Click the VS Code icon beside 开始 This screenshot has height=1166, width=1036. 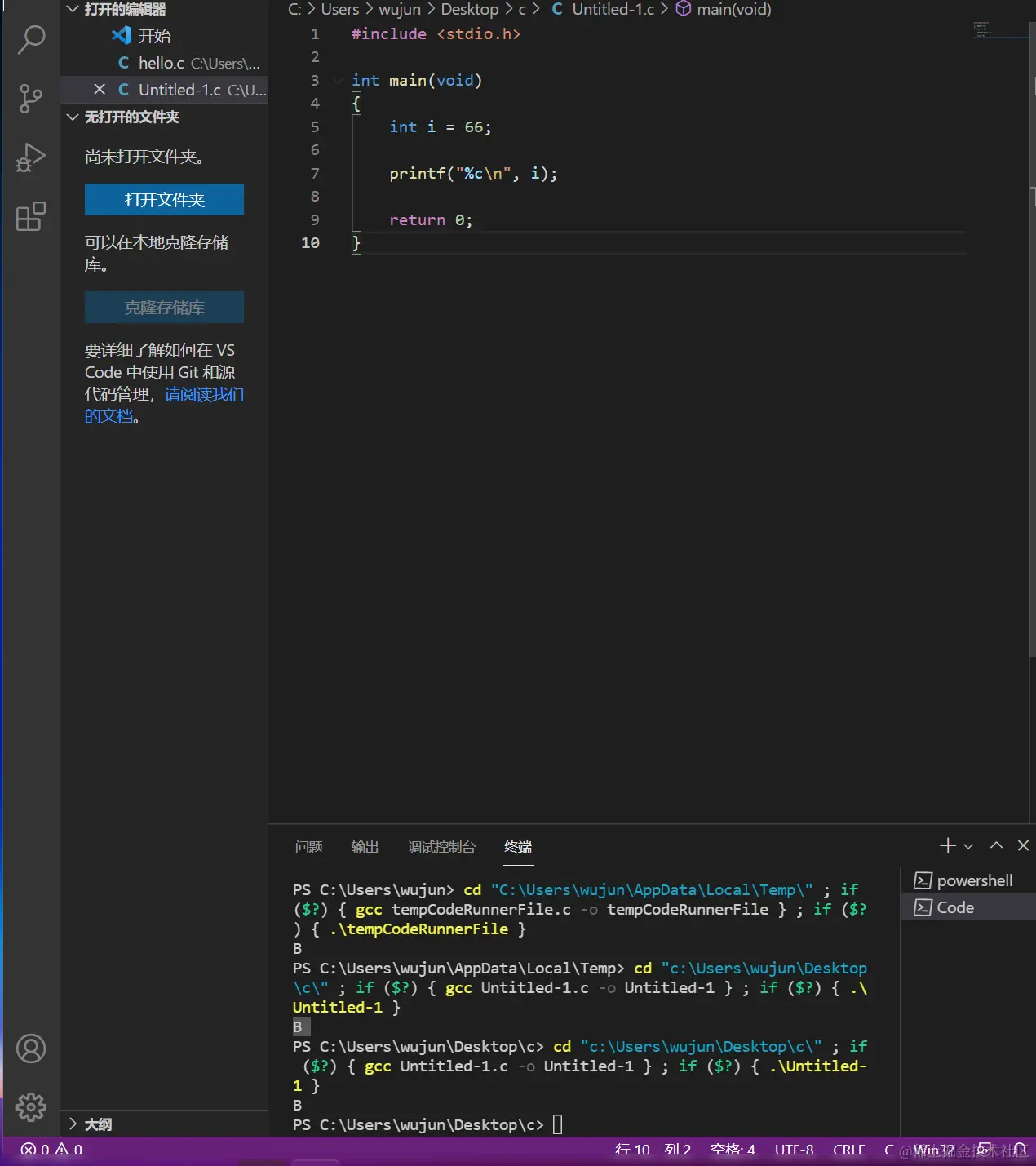[122, 35]
